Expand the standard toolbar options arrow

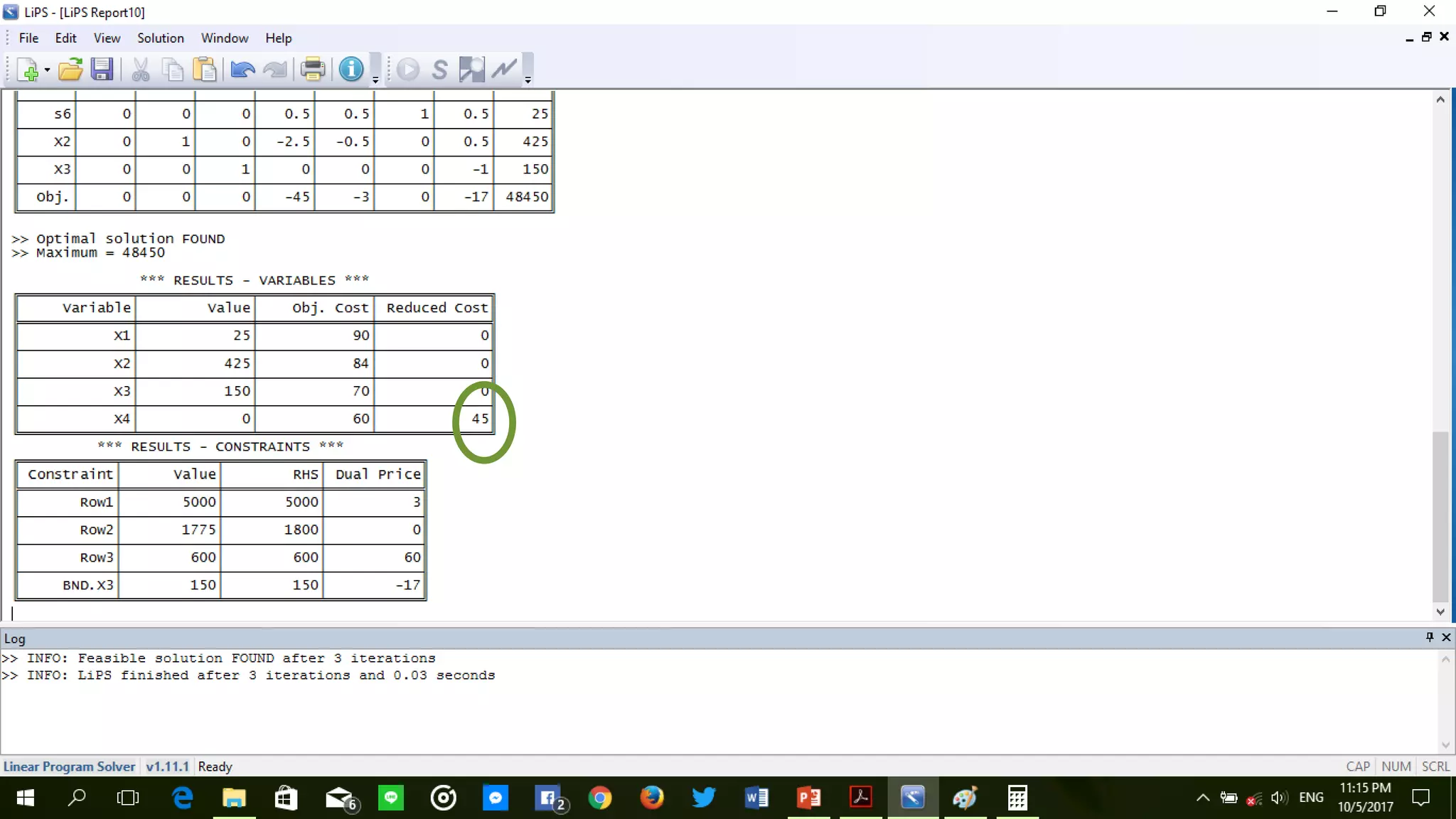point(375,80)
